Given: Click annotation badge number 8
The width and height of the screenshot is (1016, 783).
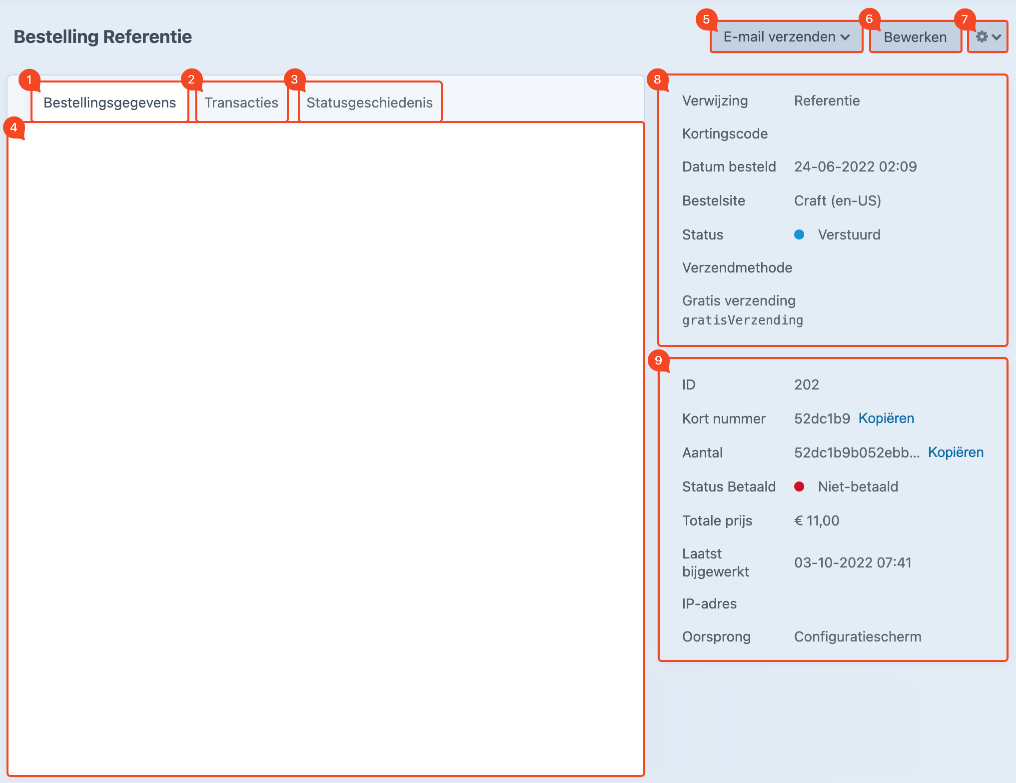Looking at the screenshot, I should click(x=656, y=79).
